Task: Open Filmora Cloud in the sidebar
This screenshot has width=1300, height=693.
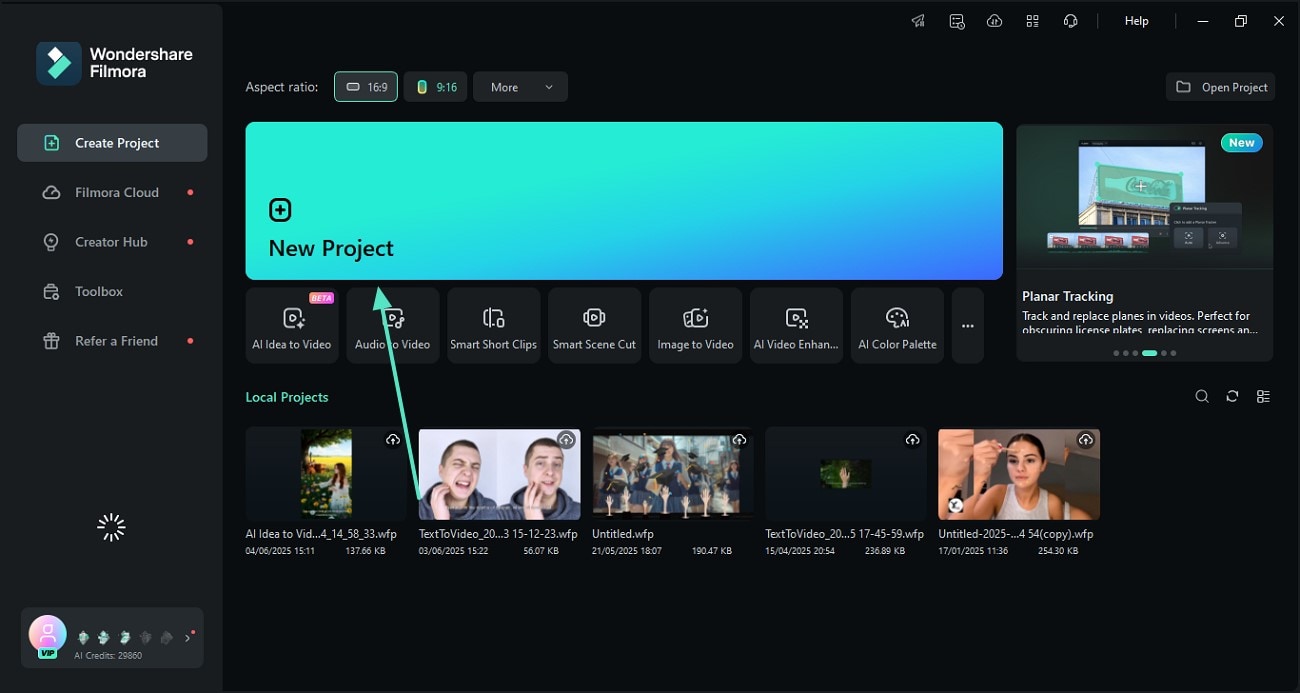Action: click(x=112, y=192)
